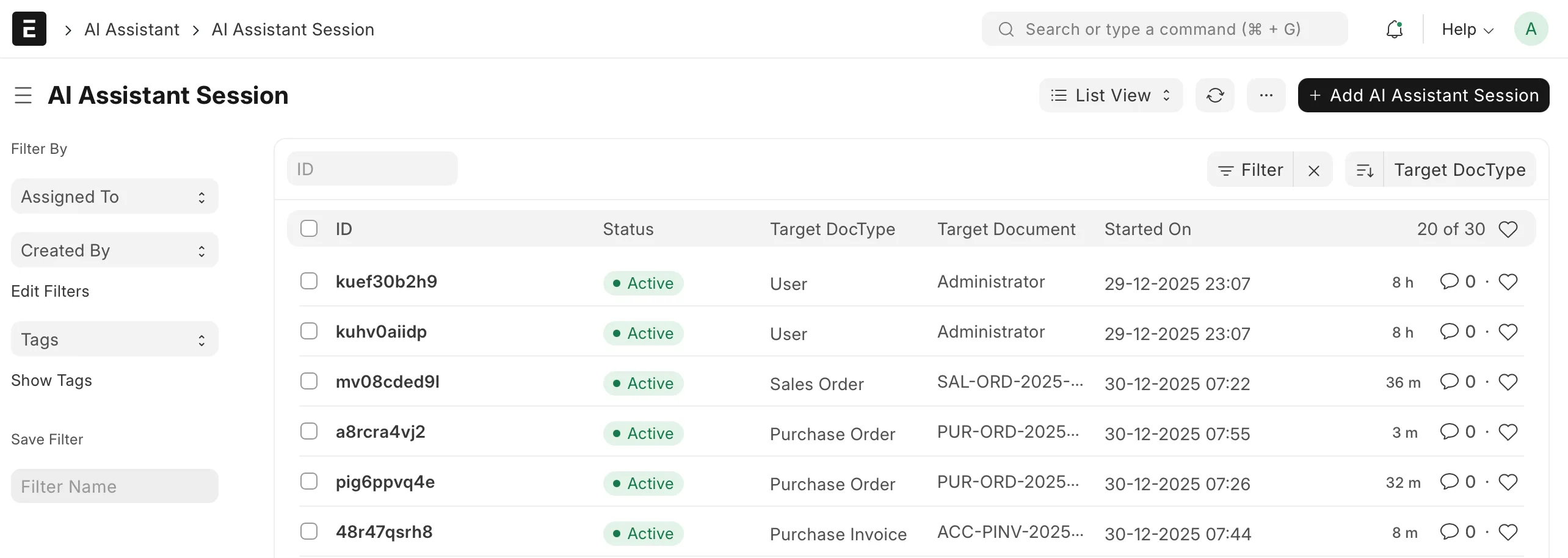The height and width of the screenshot is (558, 1568).
Task: Check the select-all checkbox in header
Action: pyautogui.click(x=309, y=229)
